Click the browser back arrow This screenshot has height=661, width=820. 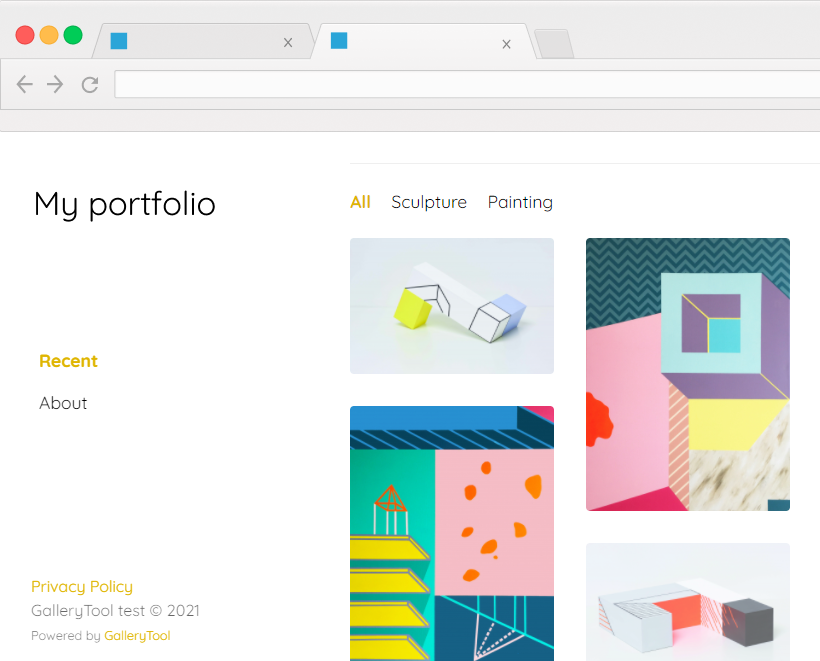24,84
